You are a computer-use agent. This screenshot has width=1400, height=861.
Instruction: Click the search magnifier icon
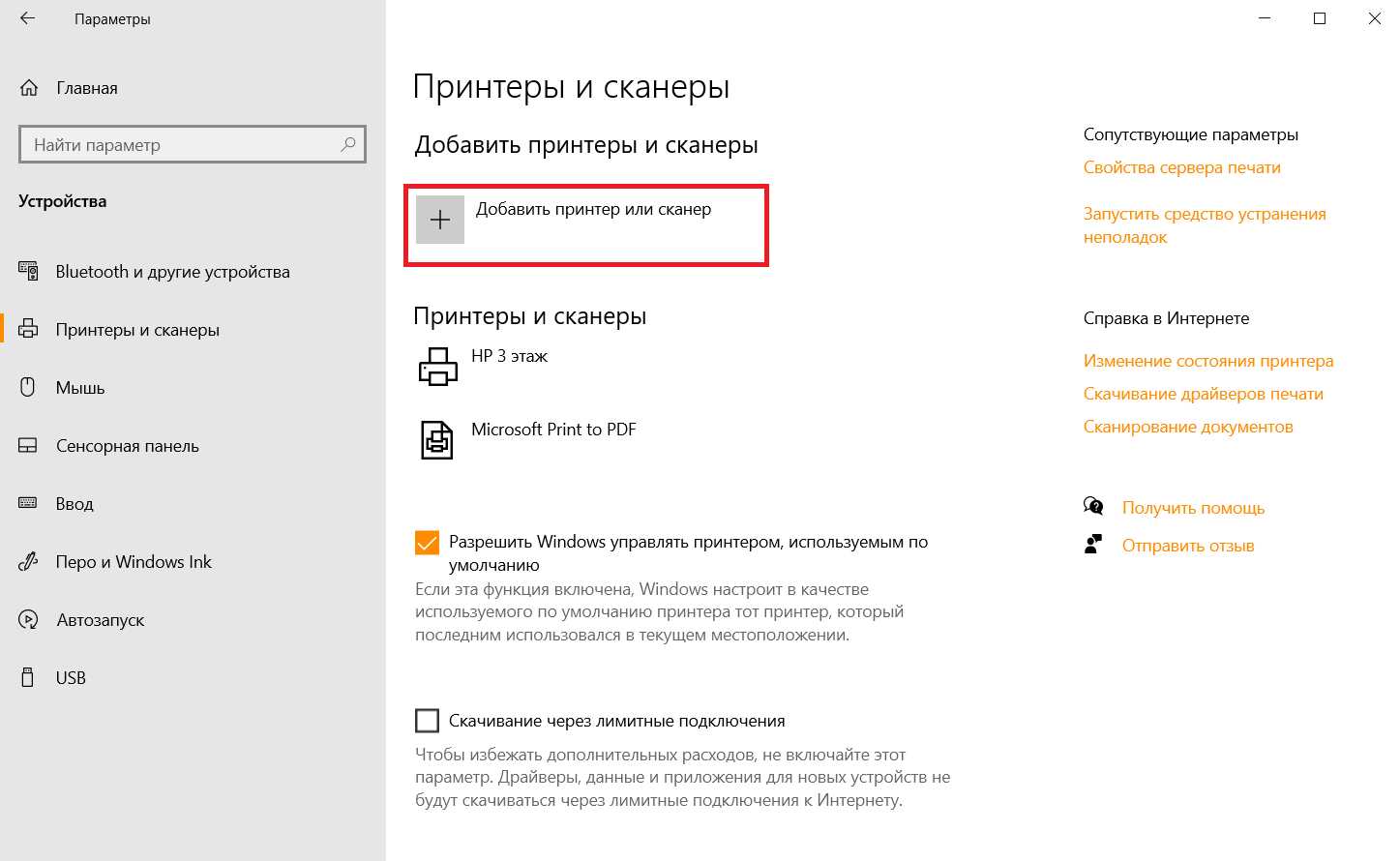(348, 144)
